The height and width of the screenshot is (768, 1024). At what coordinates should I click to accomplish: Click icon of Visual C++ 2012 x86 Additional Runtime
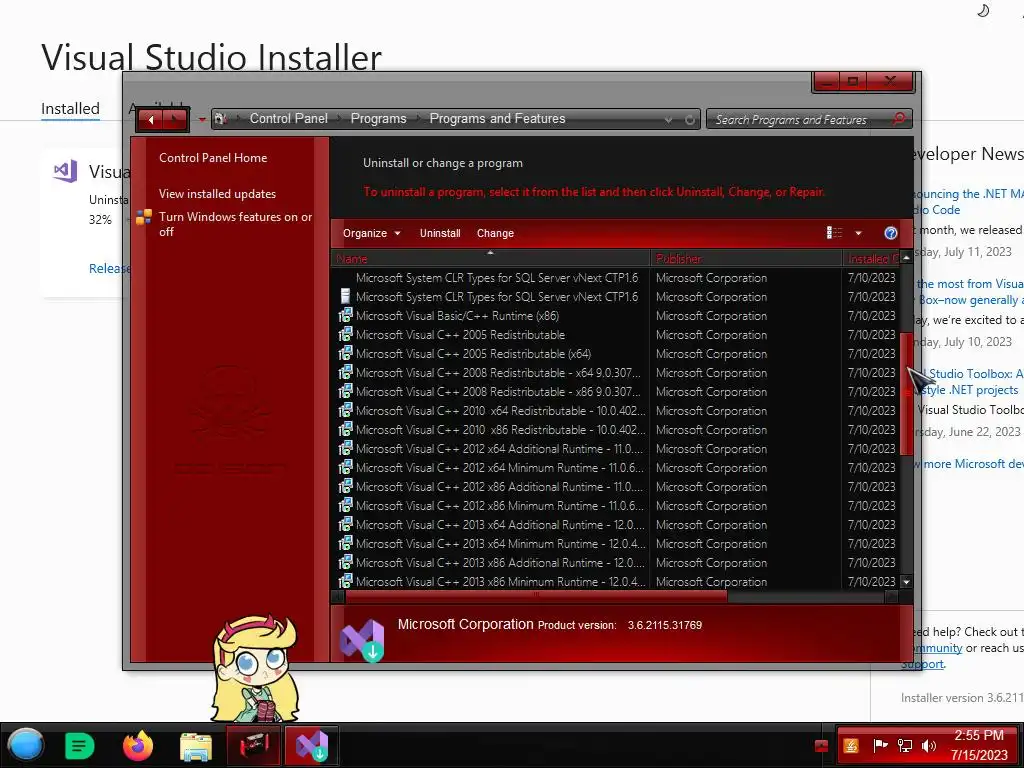[x=345, y=487]
